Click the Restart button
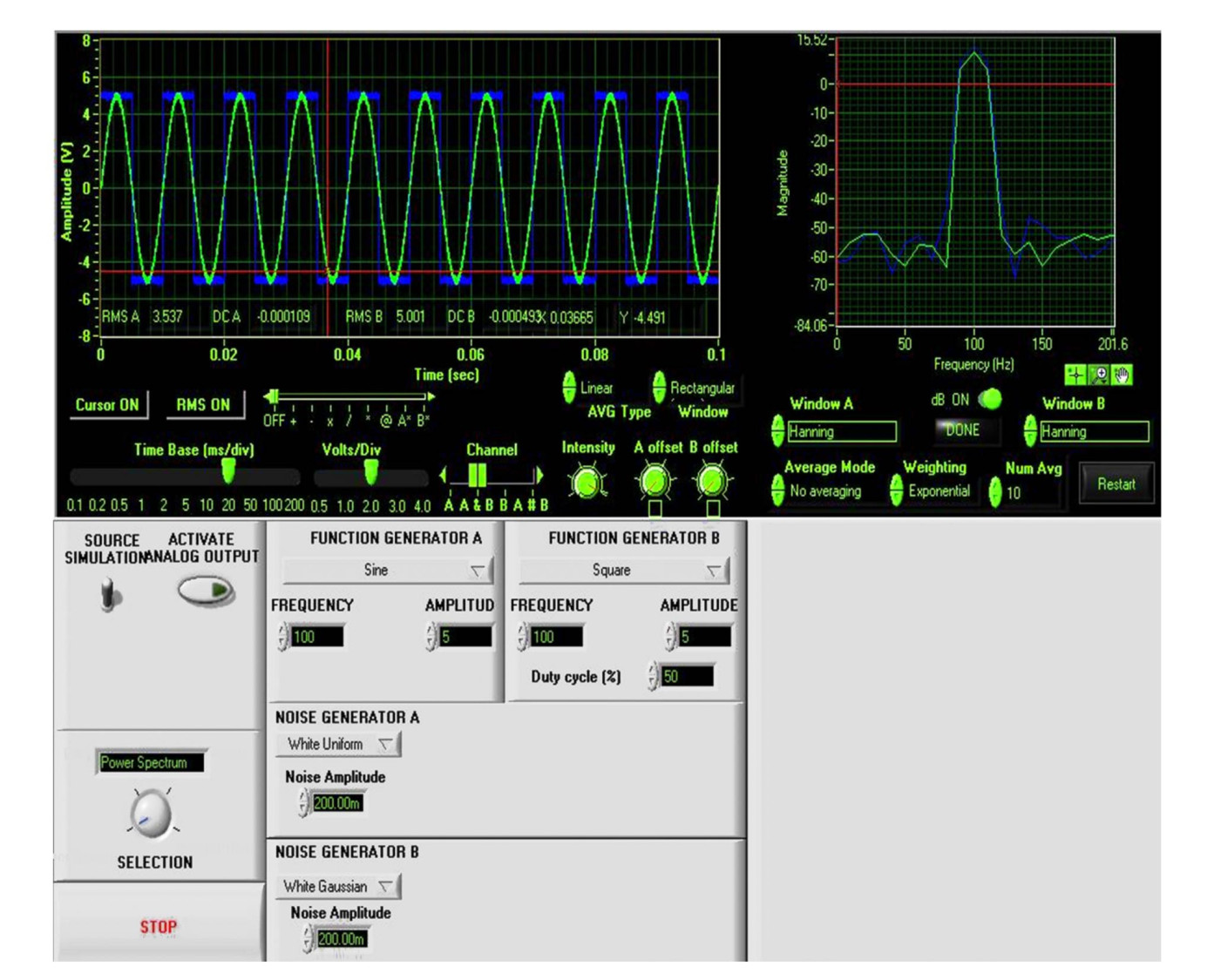1214x980 pixels. 1116,483
